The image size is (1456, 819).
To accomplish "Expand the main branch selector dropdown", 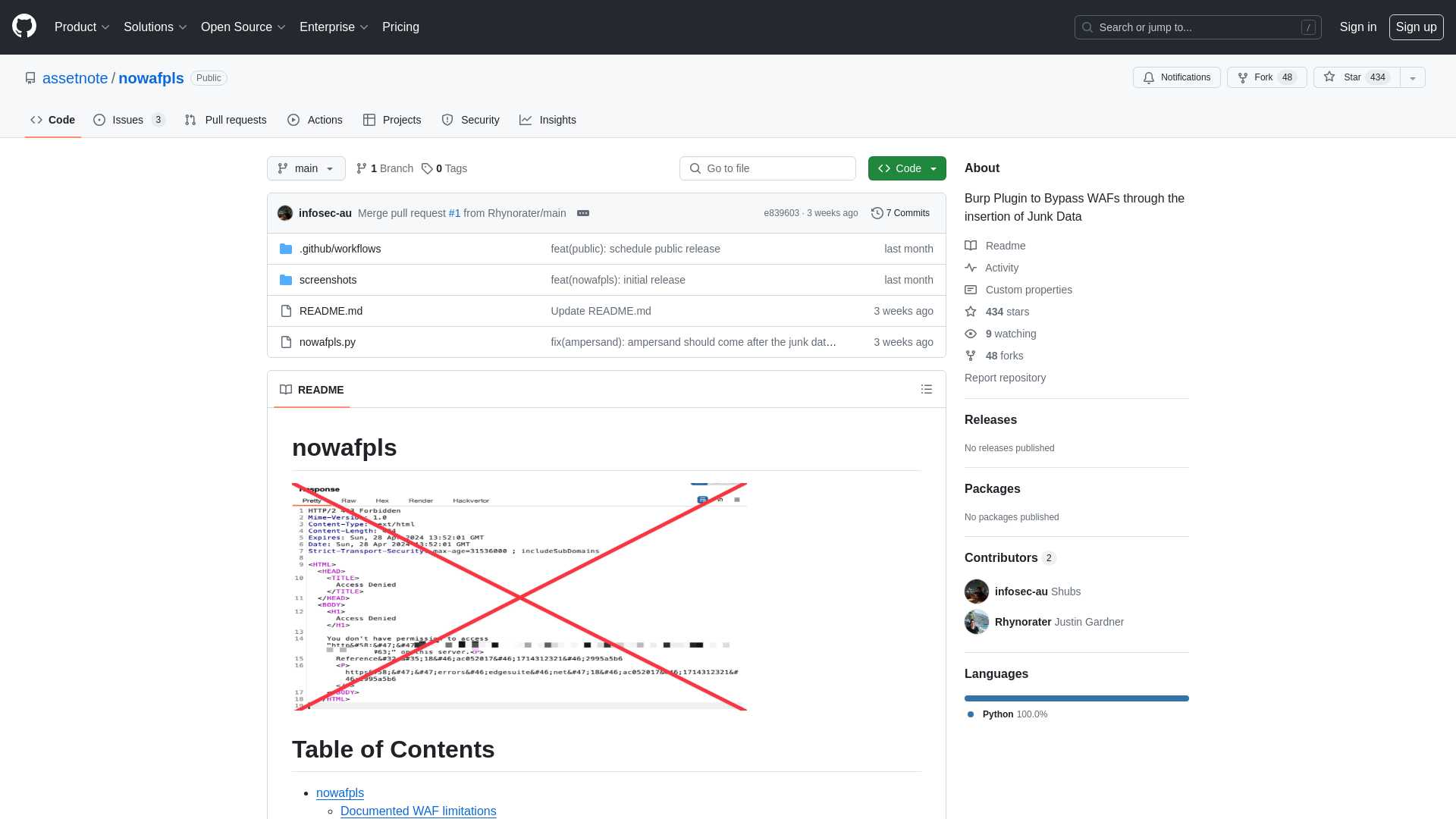I will tap(306, 168).
